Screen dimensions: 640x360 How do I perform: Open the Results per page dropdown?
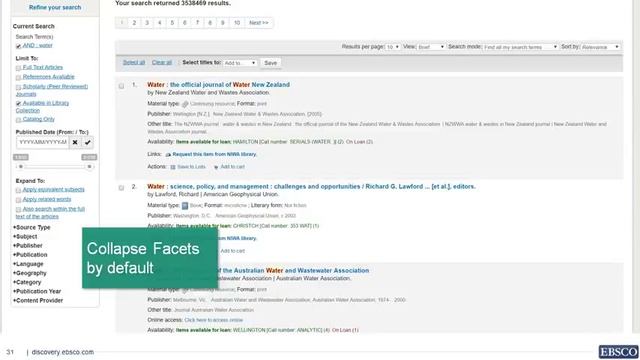coord(393,47)
